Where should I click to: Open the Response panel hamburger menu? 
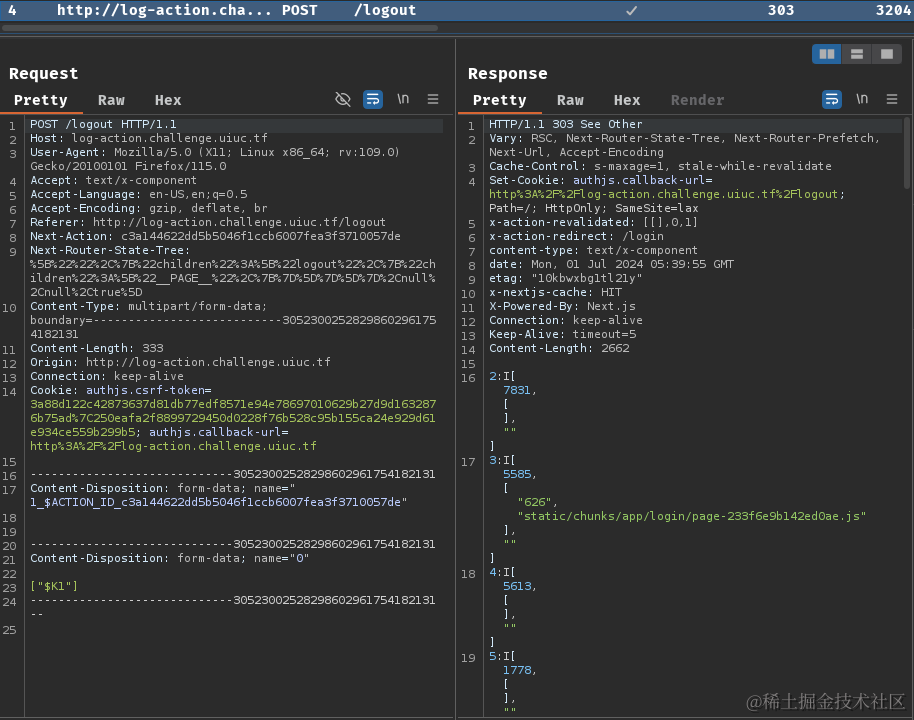[x=892, y=99]
